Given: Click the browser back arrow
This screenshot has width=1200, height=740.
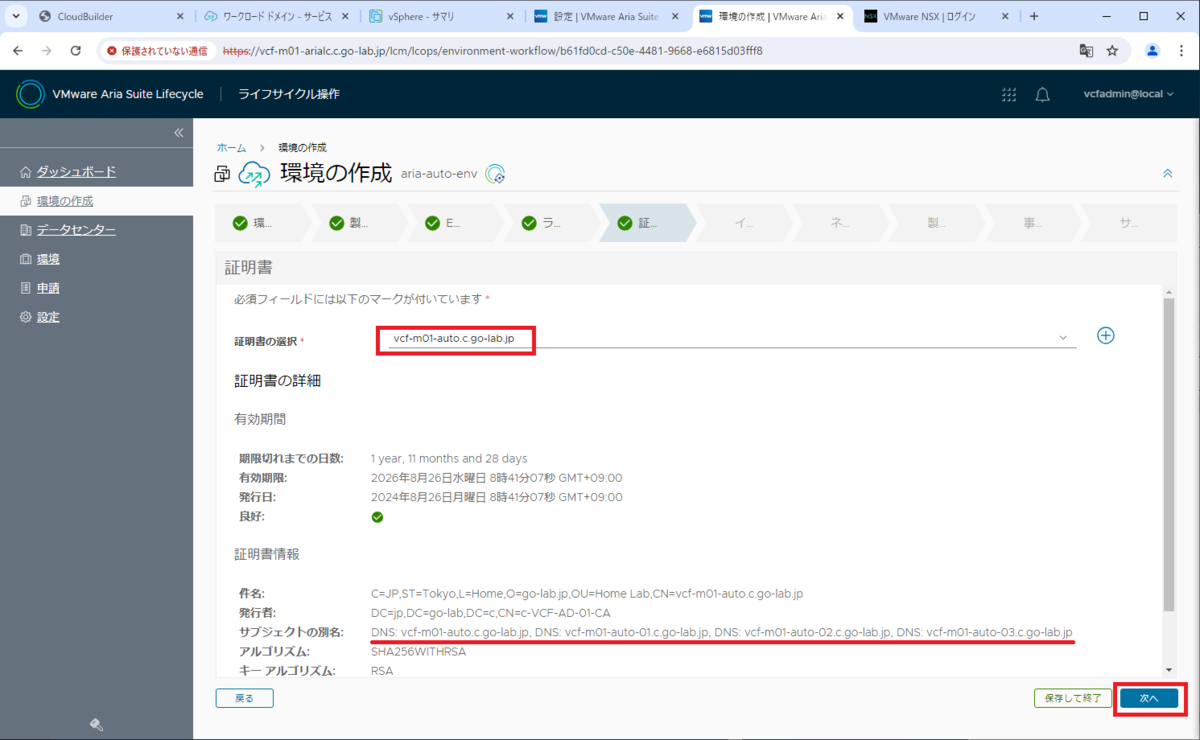Looking at the screenshot, I should click(19, 50).
